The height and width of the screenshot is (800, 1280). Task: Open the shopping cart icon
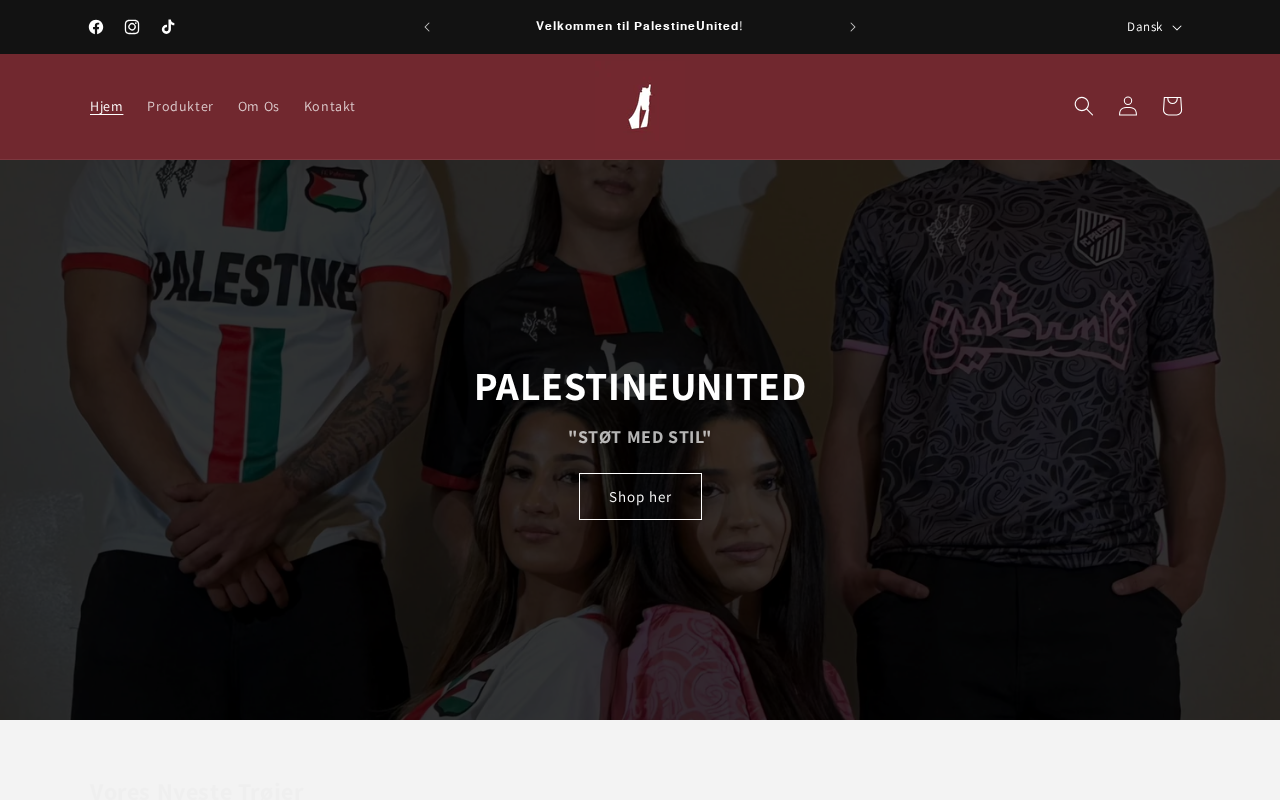tap(1172, 106)
